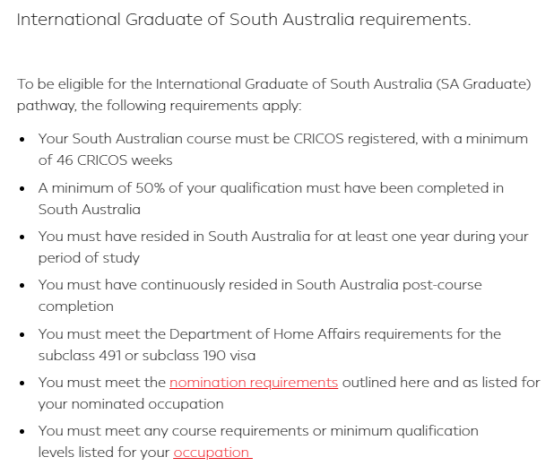Image resolution: width=554 pixels, height=466 pixels.
Task: Click the 'period of study' text
Action: click(x=89, y=258)
